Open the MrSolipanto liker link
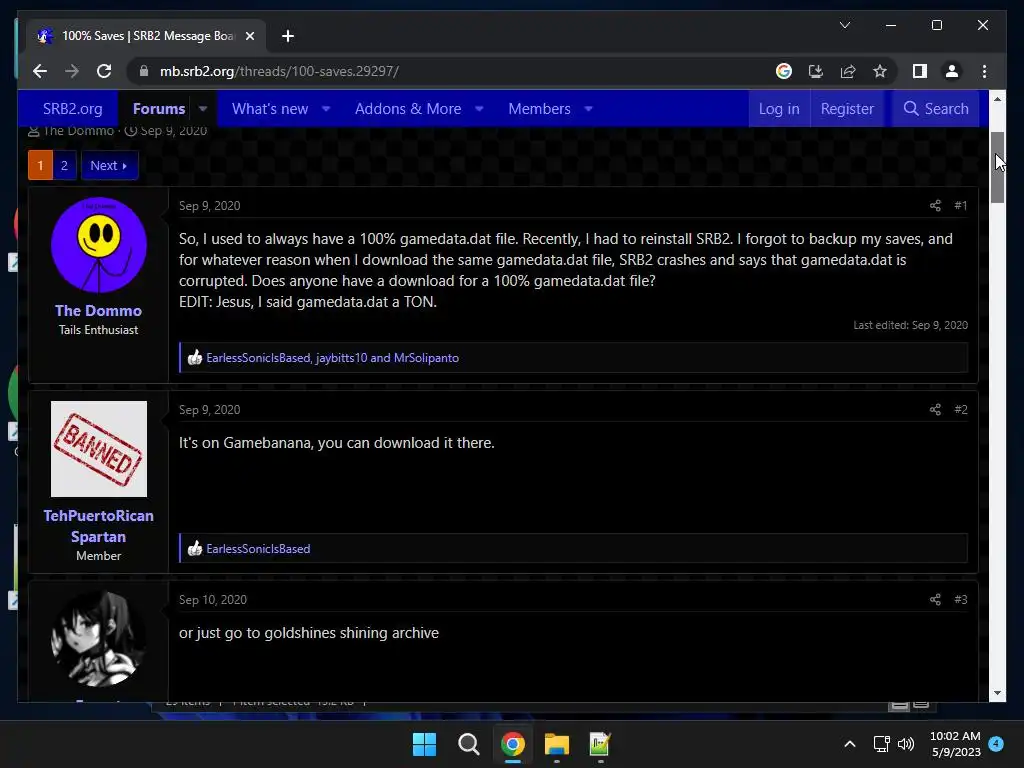1024x768 pixels. [x=426, y=358]
